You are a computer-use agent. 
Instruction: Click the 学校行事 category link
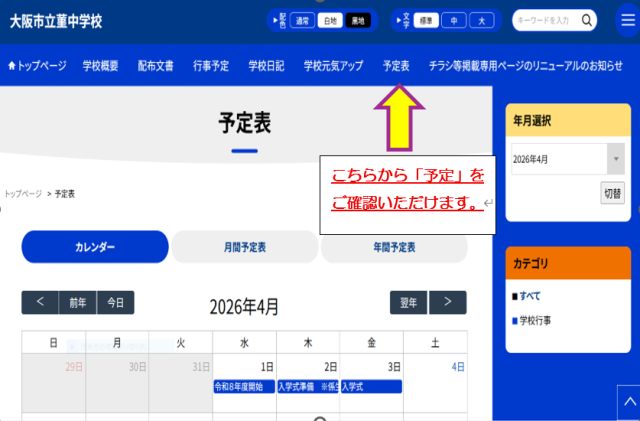click(535, 320)
